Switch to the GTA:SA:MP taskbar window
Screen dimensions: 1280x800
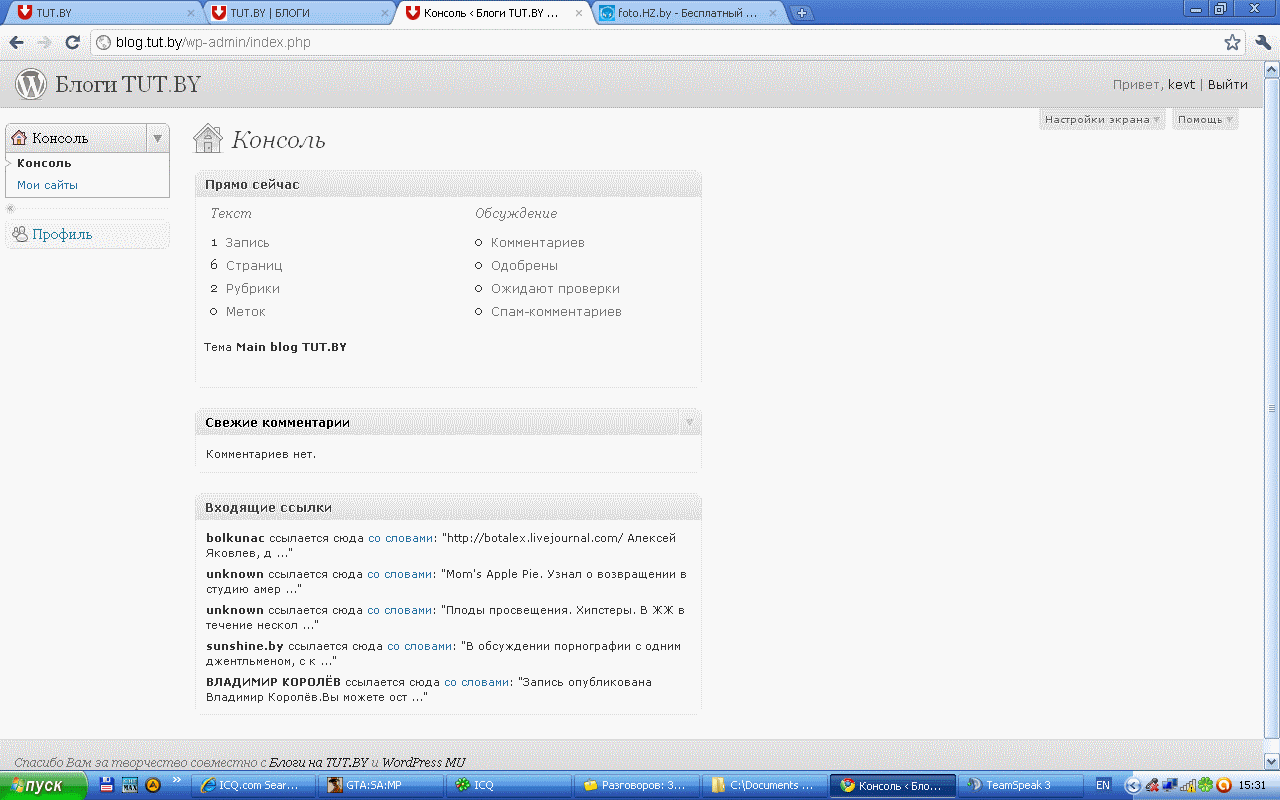(x=381, y=785)
